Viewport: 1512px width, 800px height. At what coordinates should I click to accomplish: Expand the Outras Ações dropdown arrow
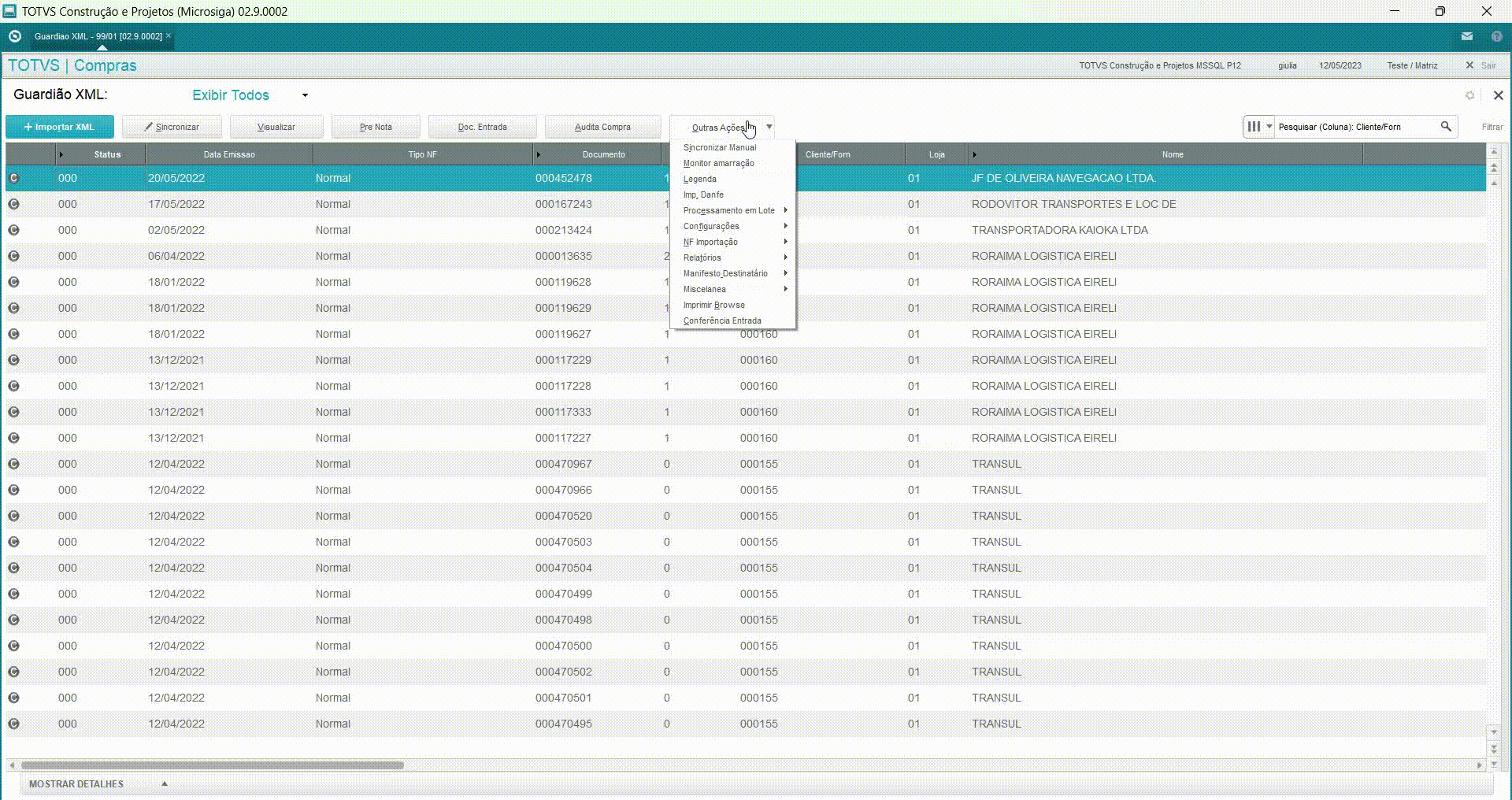[x=769, y=127]
